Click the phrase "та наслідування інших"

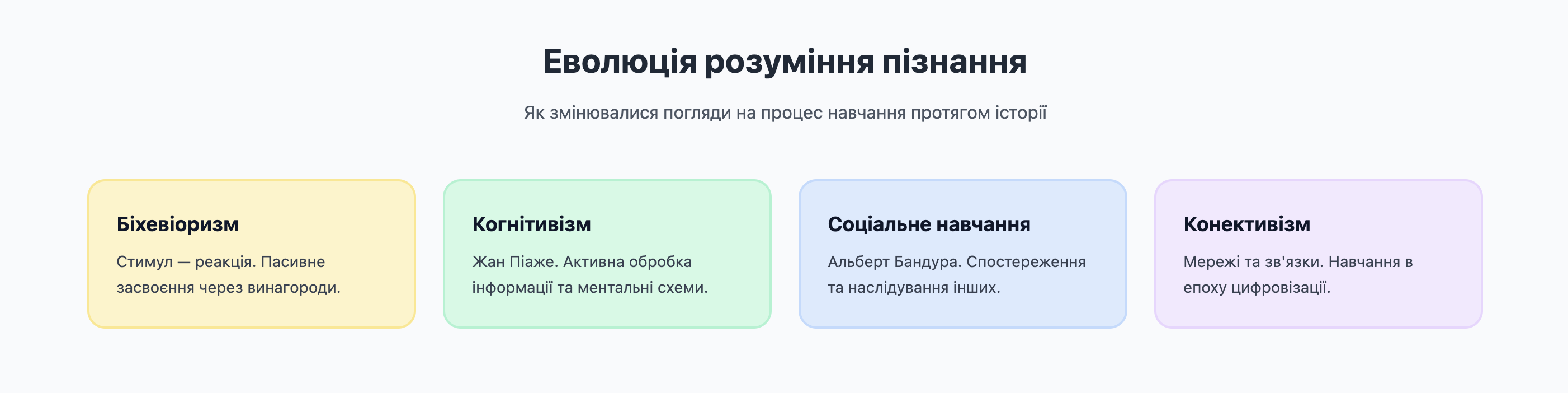[913, 288]
